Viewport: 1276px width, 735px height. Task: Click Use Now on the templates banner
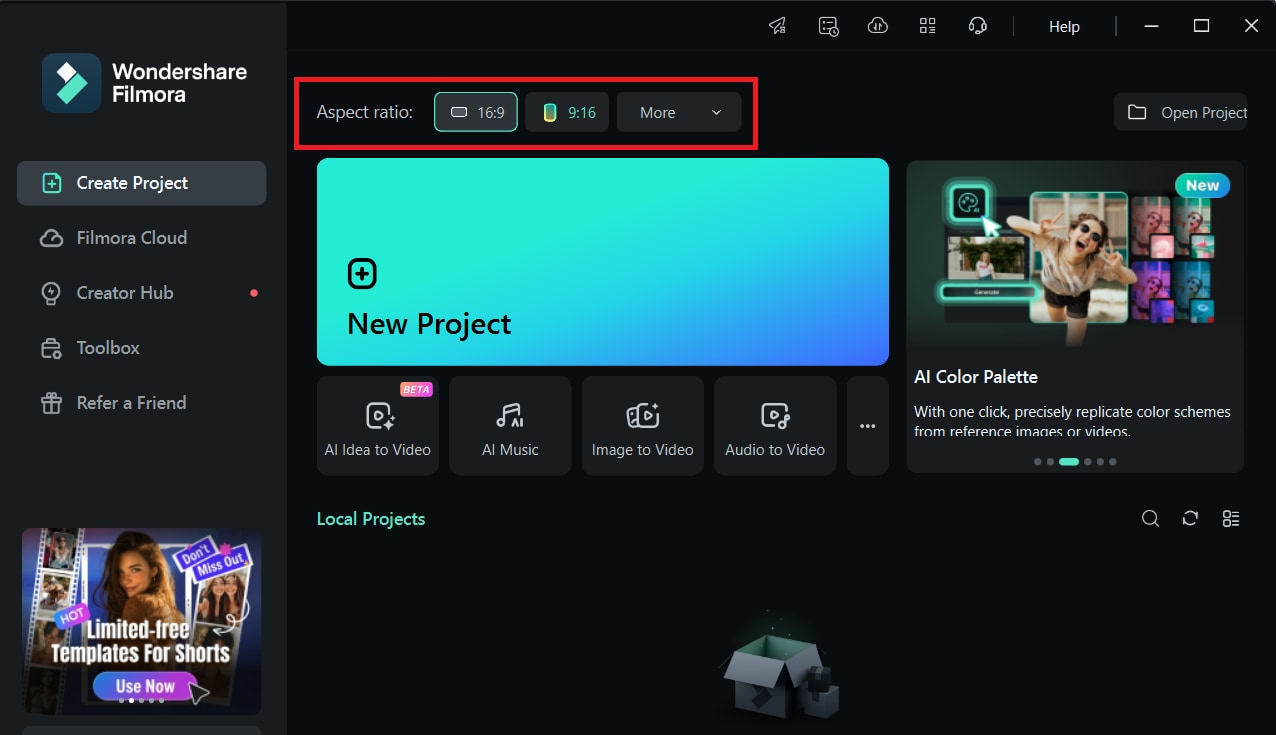145,686
